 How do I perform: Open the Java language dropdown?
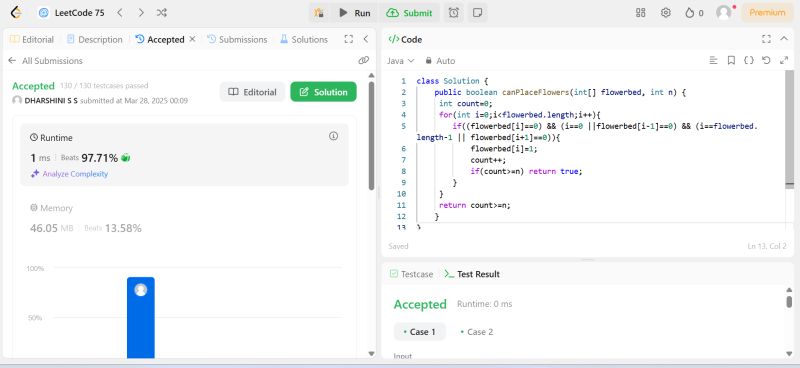click(x=401, y=61)
